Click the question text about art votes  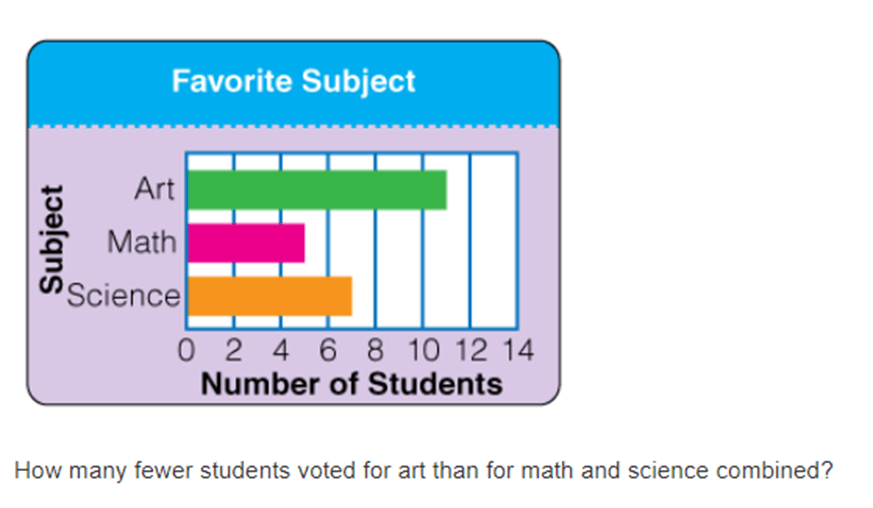(424, 471)
